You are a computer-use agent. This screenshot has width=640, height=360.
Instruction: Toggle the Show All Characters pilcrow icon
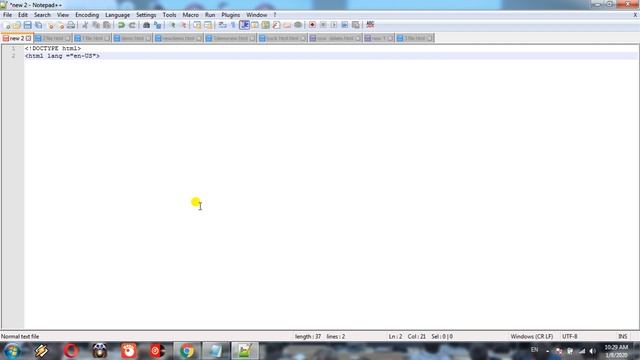(x=233, y=25)
